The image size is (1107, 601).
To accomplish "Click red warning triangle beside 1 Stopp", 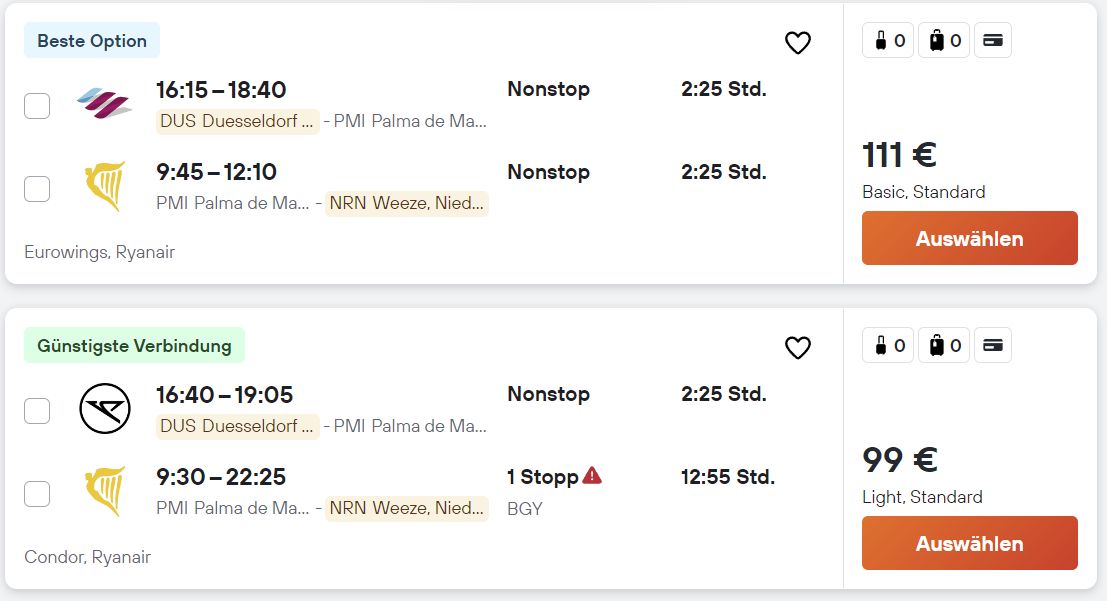I will point(592,475).
